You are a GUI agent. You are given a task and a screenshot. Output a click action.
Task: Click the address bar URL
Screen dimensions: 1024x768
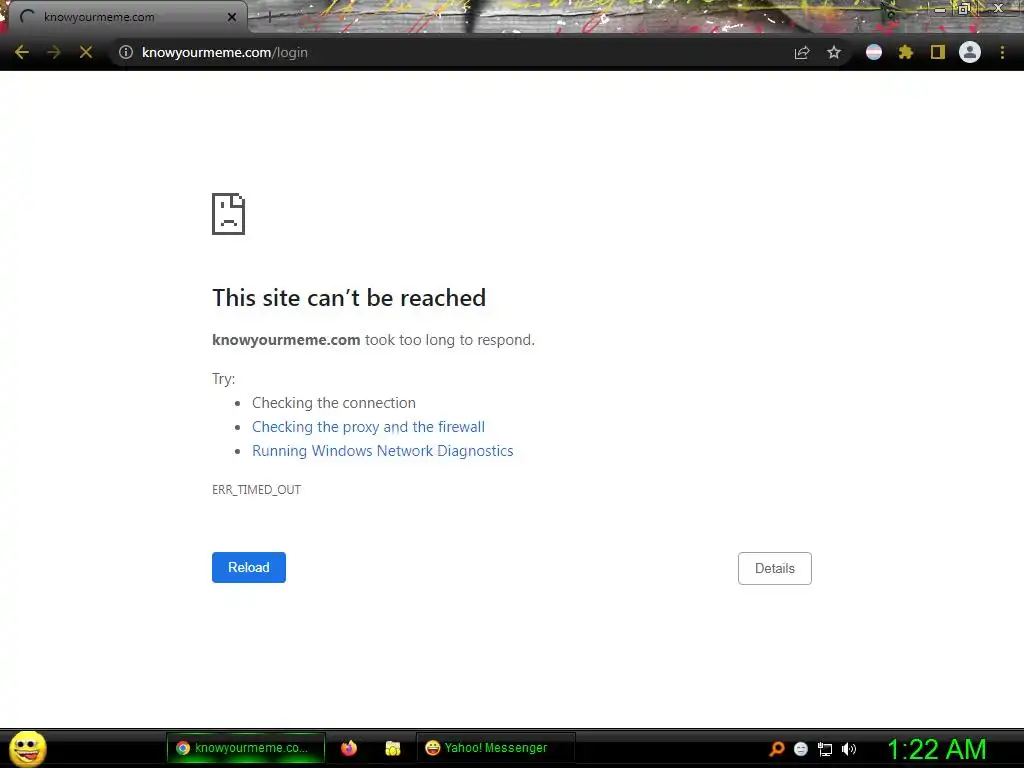(x=225, y=52)
